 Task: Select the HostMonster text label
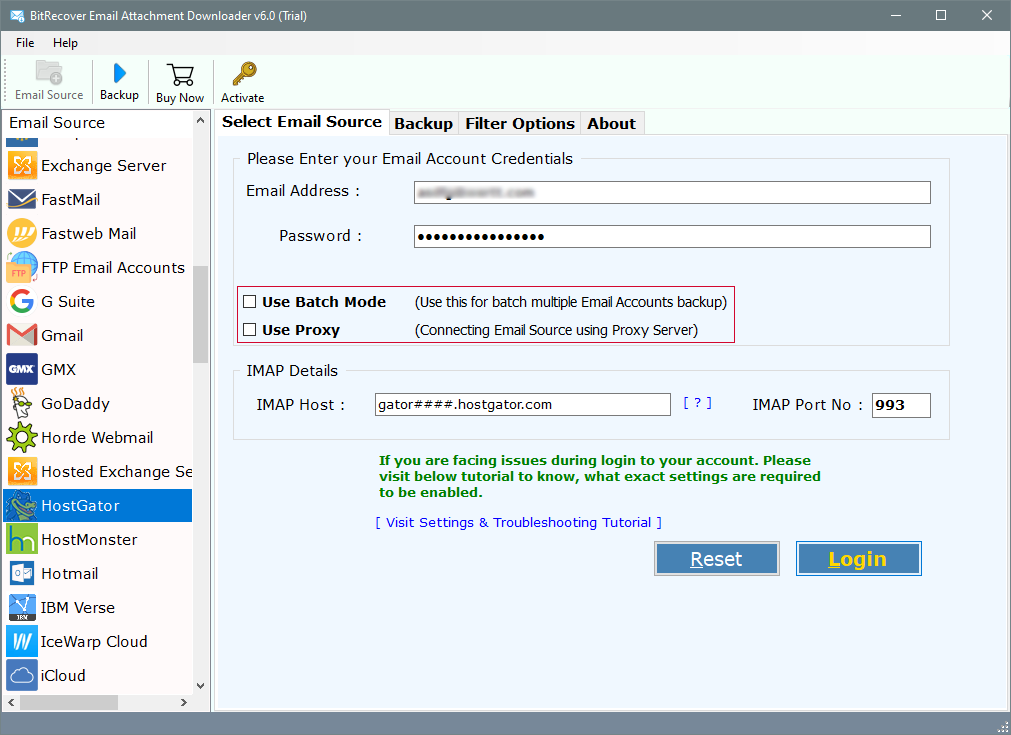[x=89, y=540]
